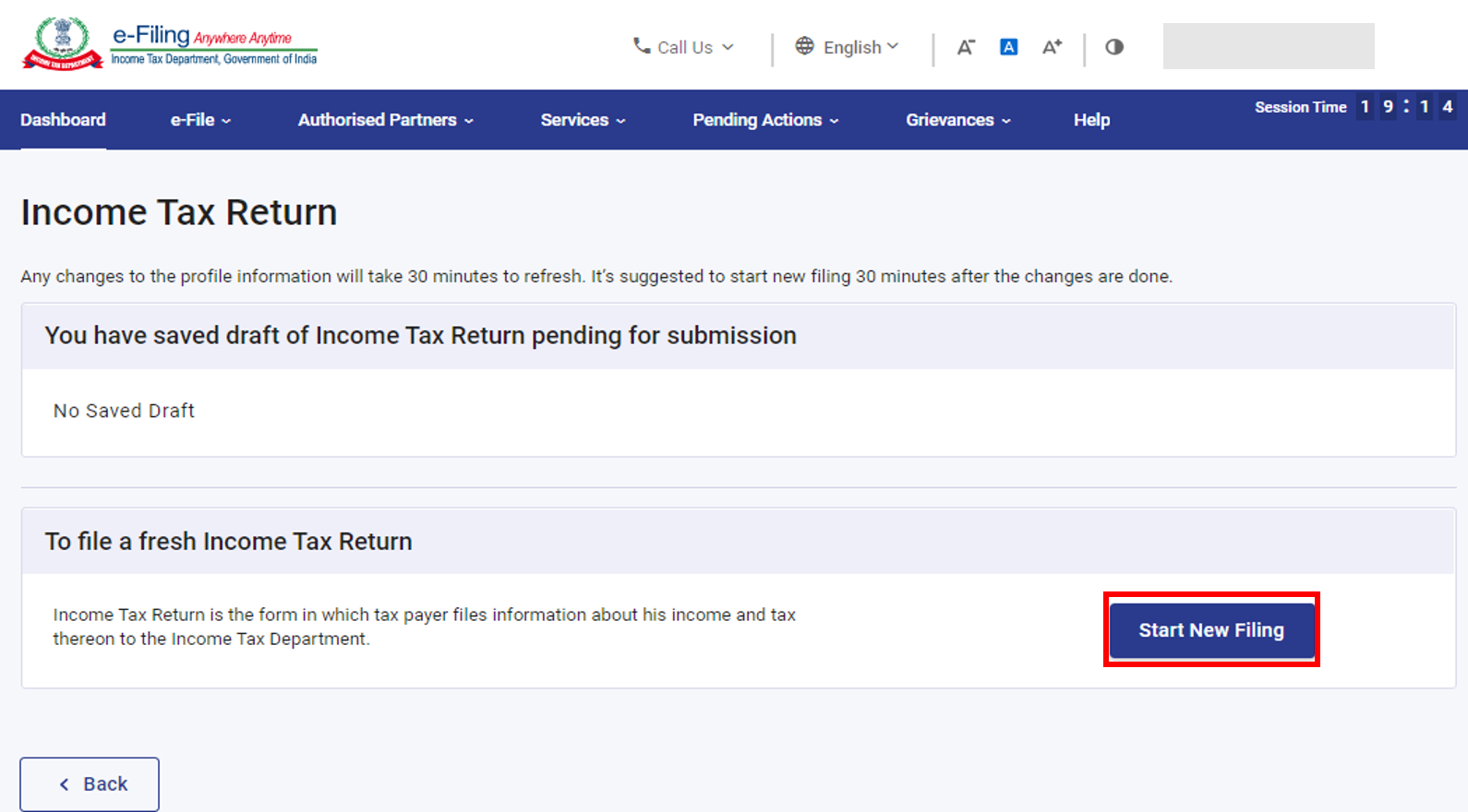Decrease font size with the A- icon

(x=966, y=47)
